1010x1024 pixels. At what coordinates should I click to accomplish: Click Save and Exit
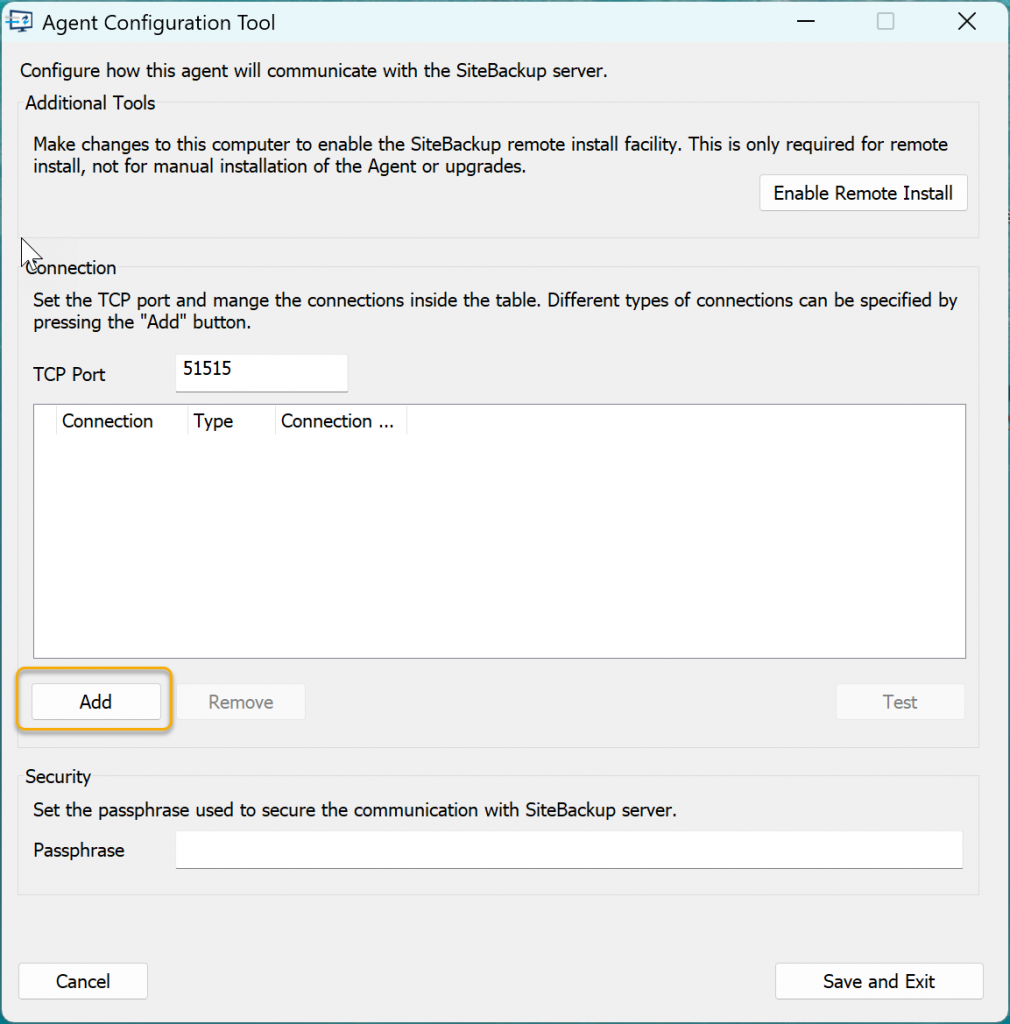click(x=878, y=981)
